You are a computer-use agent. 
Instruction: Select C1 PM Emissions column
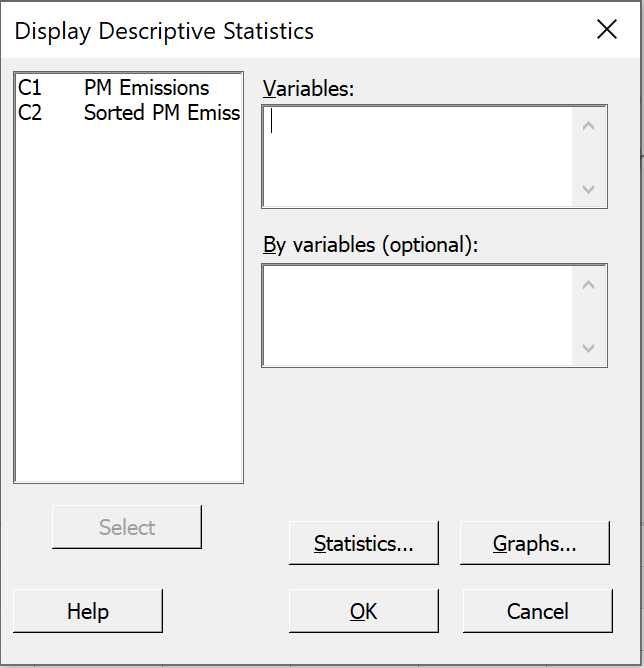point(129,88)
